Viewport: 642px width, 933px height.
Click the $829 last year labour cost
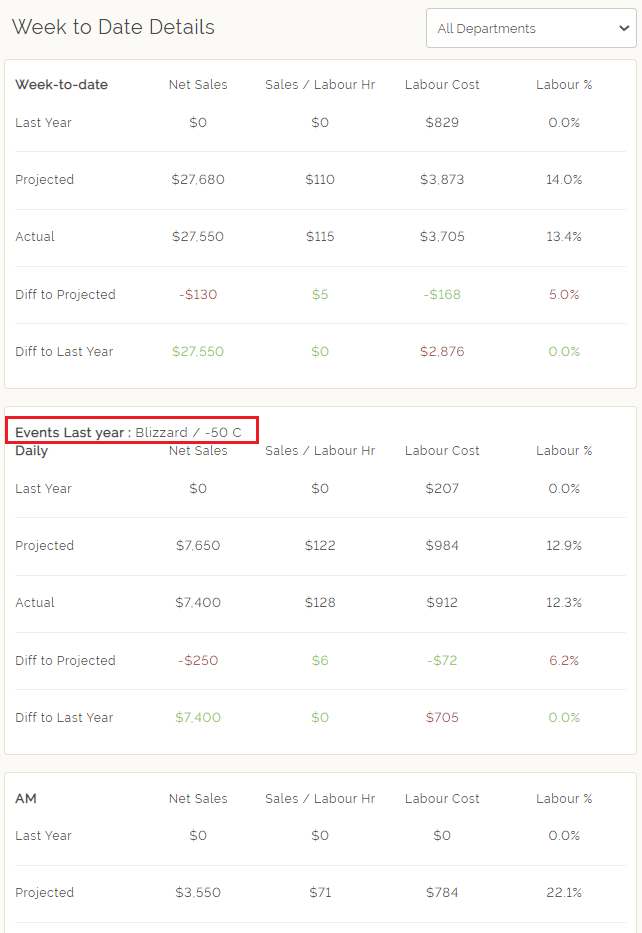(442, 123)
